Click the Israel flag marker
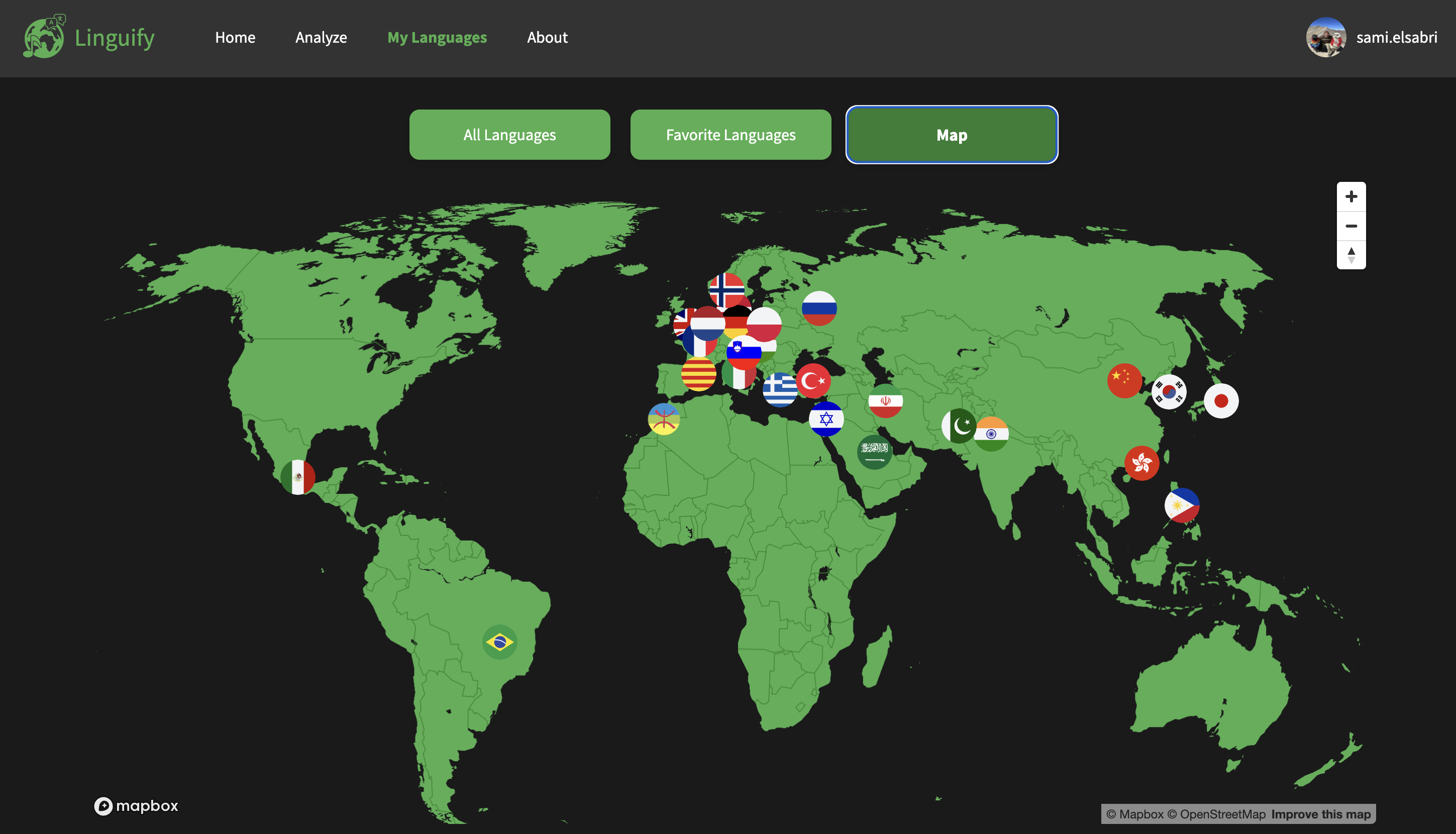This screenshot has height=834, width=1456. [826, 419]
